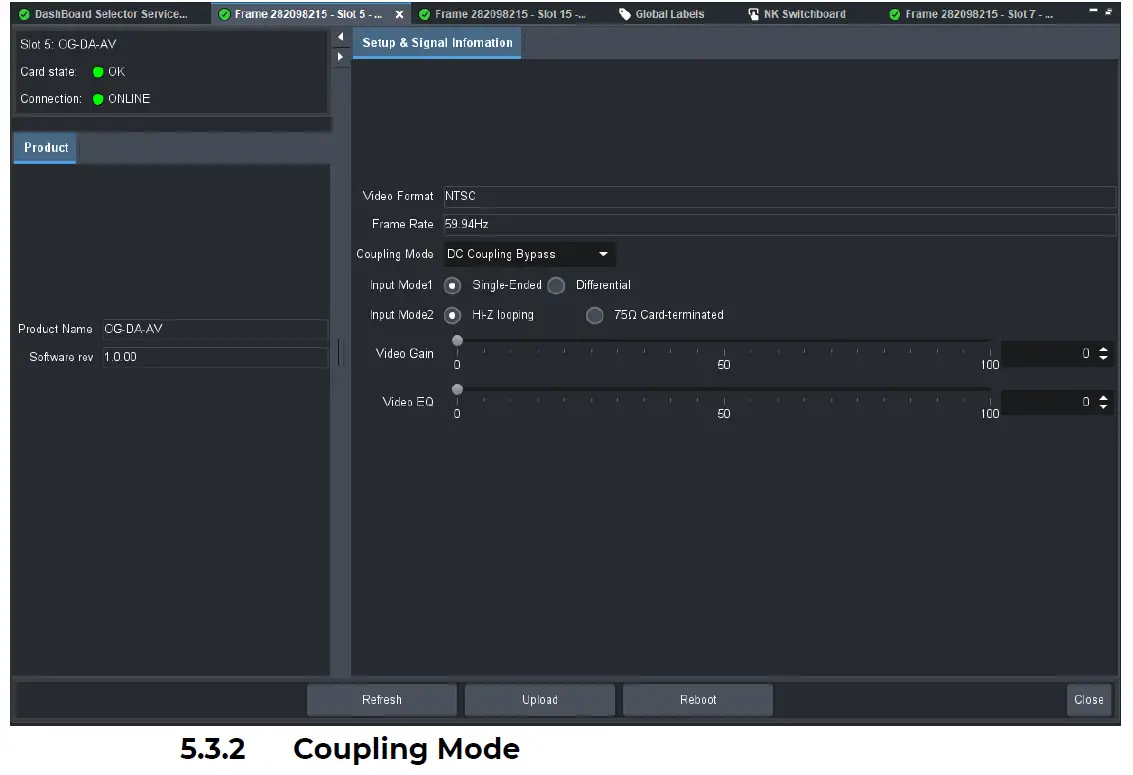Click green check icon on Slot 15 tab
This screenshot has height=775, width=1133.
tap(425, 14)
